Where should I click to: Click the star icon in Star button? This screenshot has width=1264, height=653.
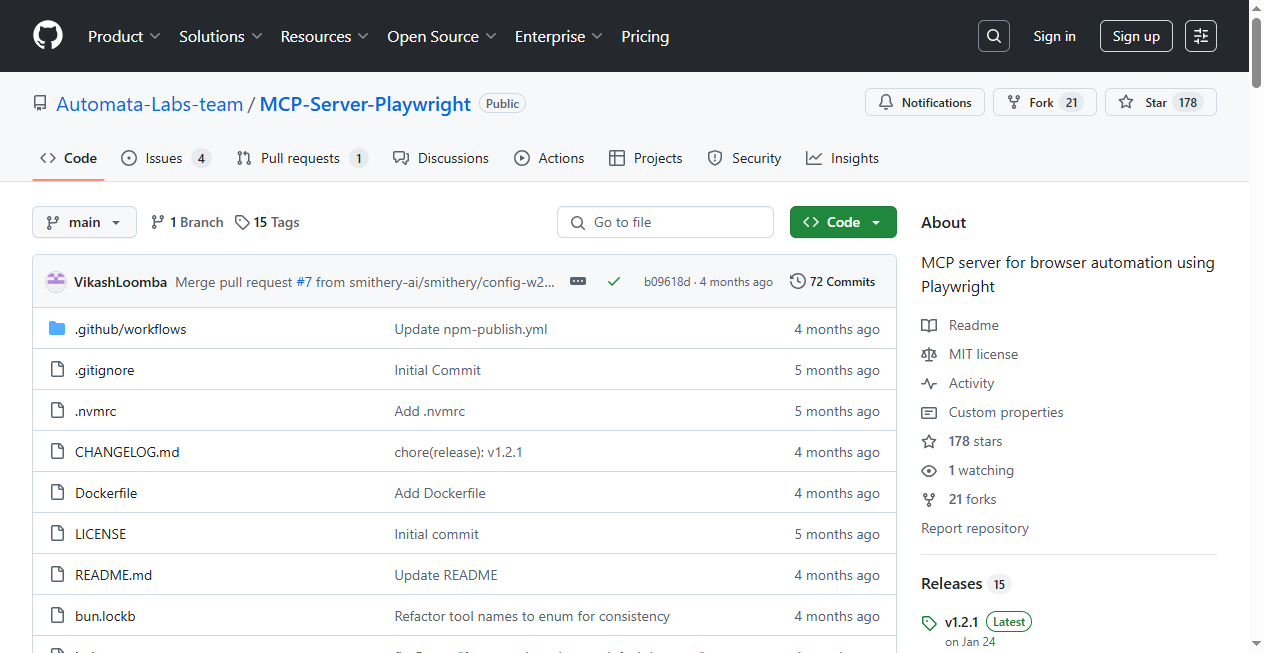click(1126, 102)
